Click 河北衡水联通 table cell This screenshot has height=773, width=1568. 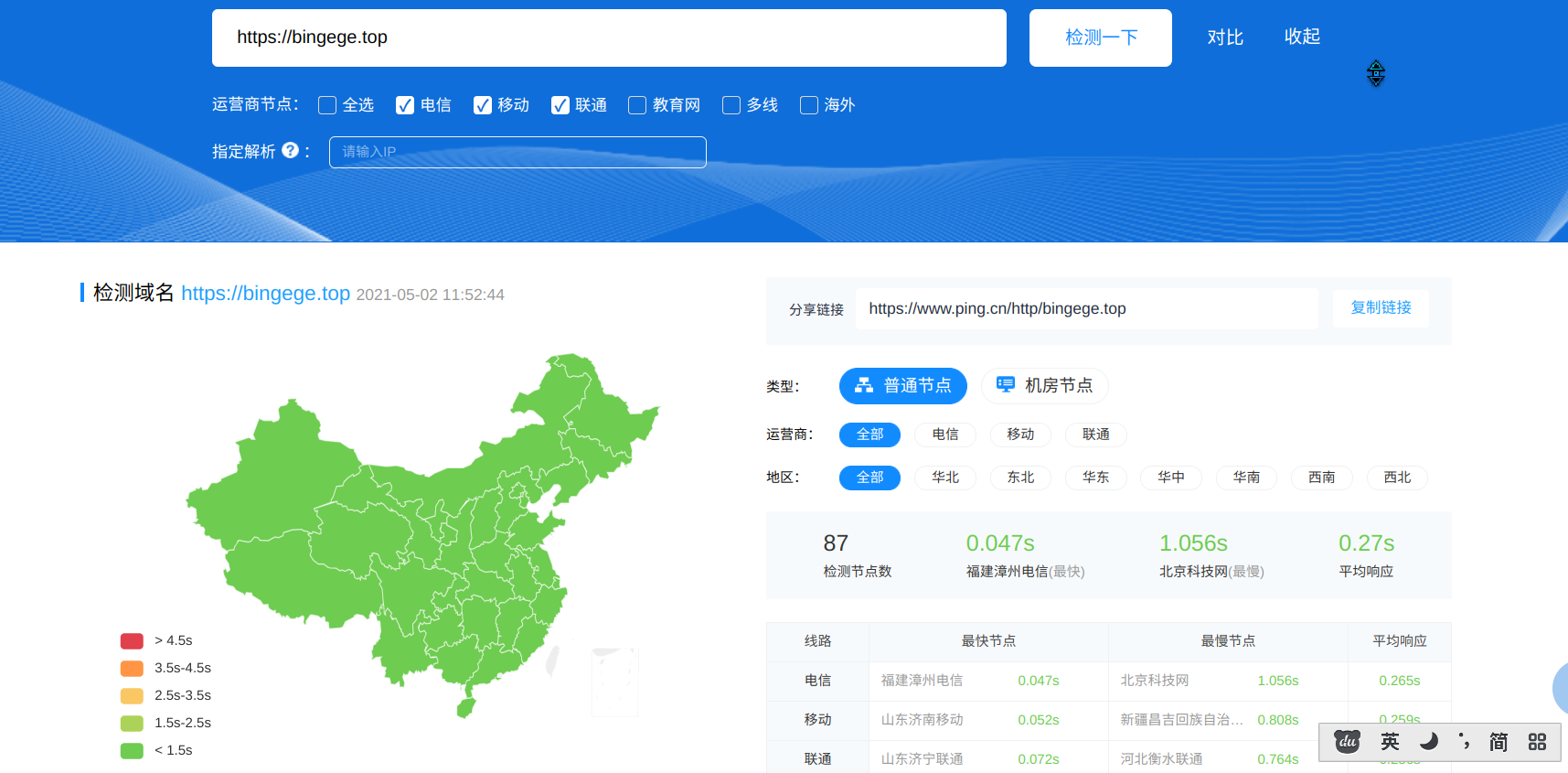click(1161, 759)
